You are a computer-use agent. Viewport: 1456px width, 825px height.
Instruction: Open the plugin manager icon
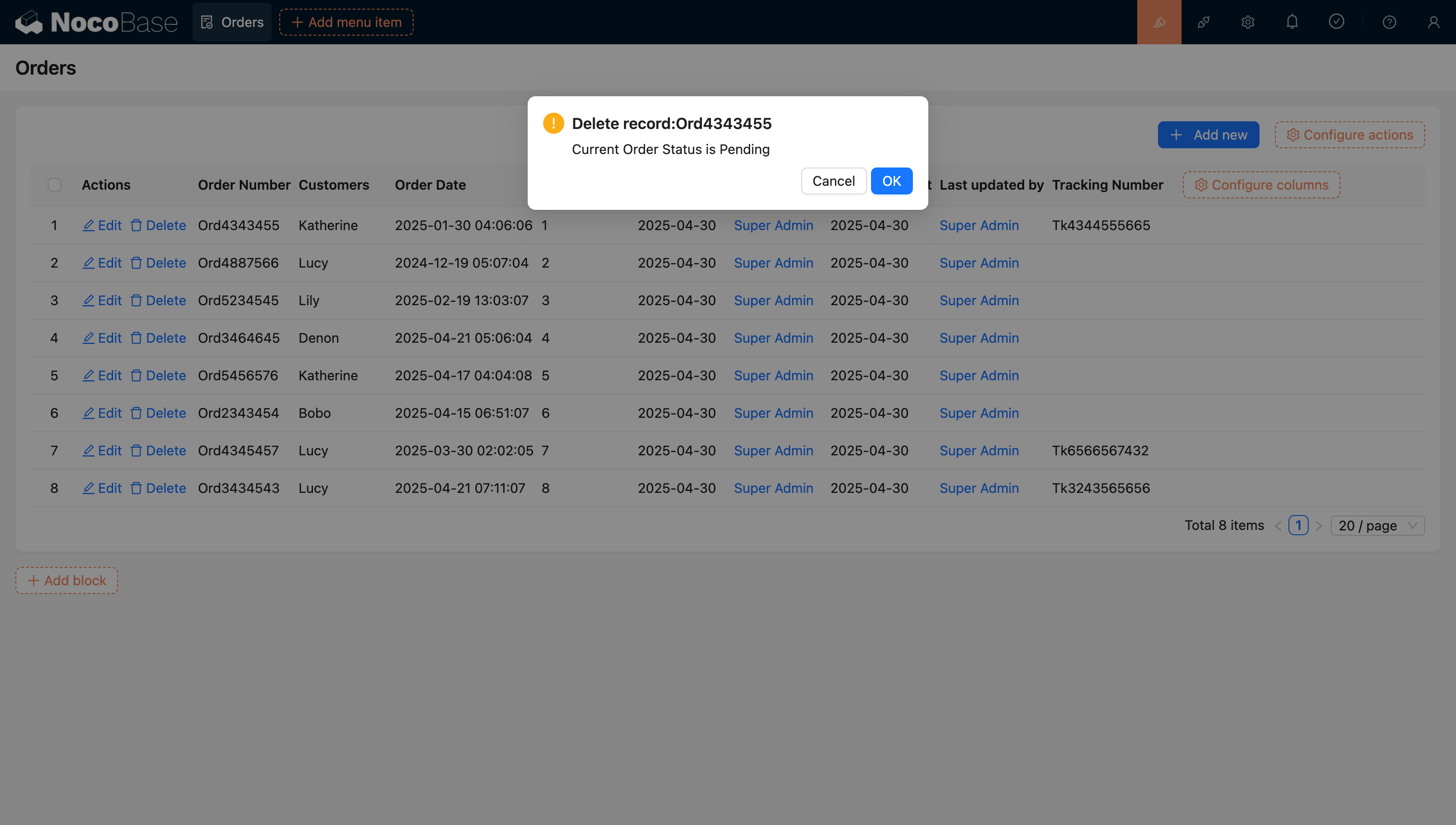1203,22
